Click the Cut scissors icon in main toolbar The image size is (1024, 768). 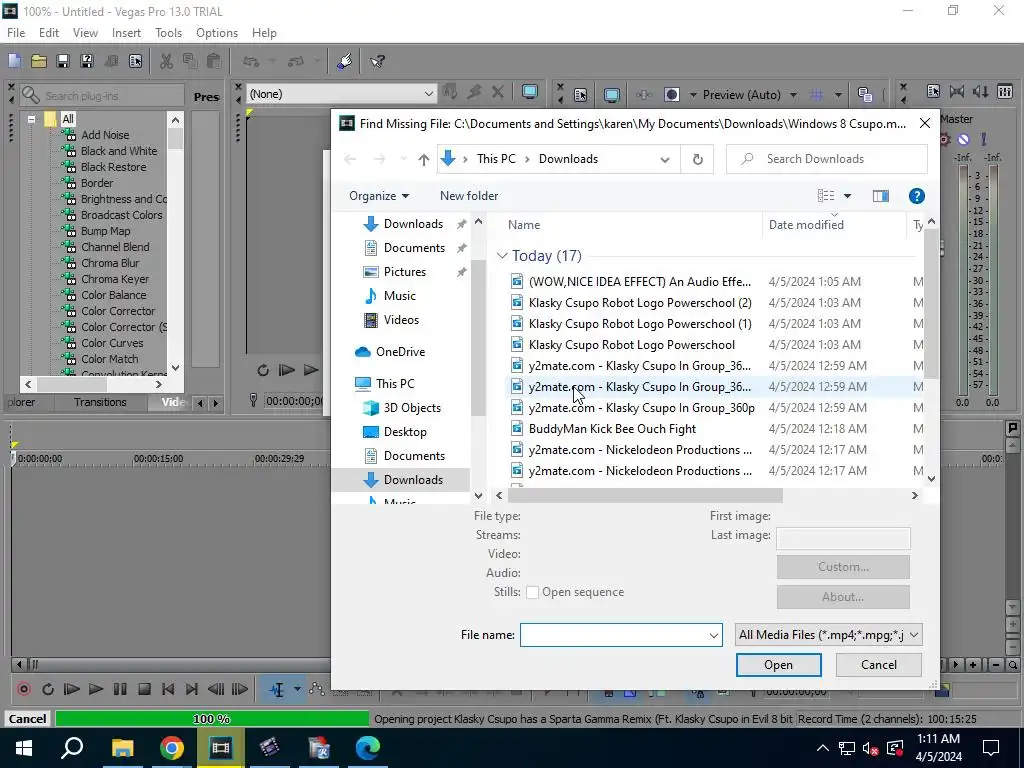[167, 61]
